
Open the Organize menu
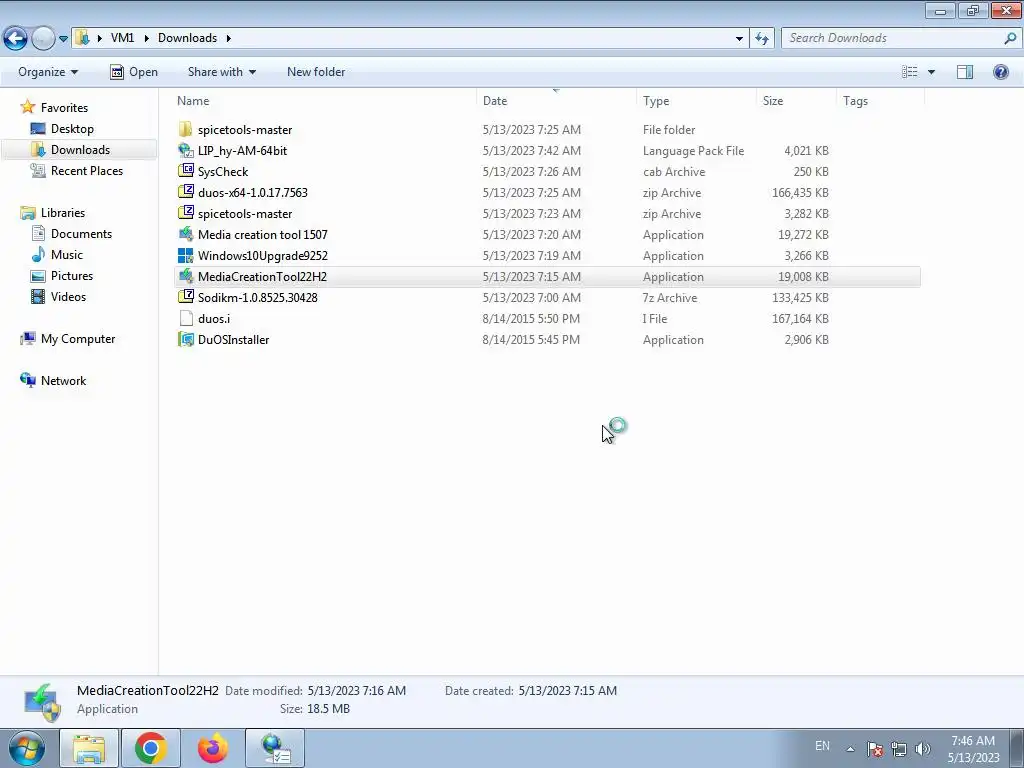pyautogui.click(x=48, y=72)
